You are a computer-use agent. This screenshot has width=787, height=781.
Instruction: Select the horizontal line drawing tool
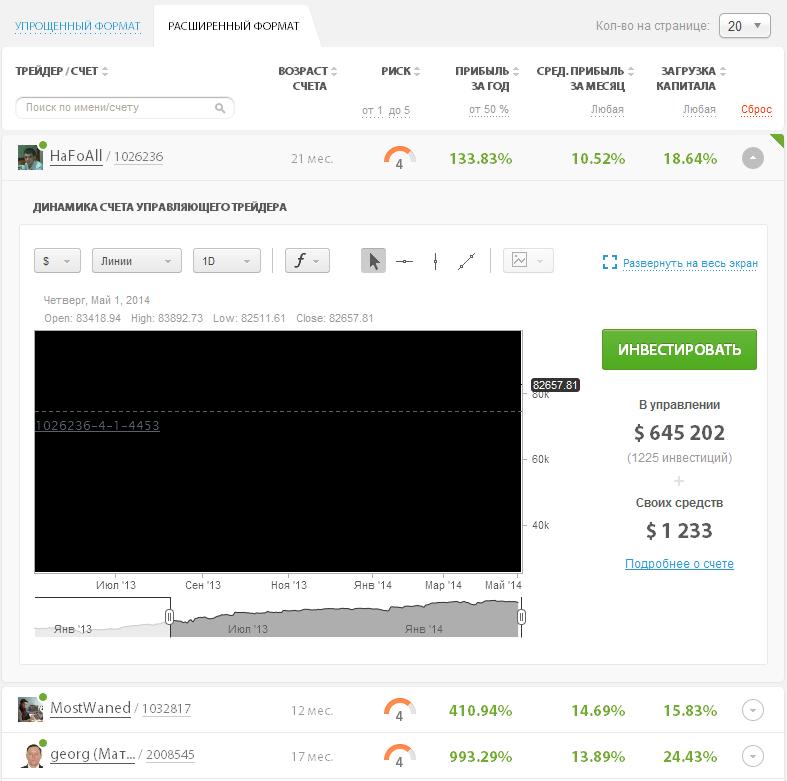[x=404, y=261]
